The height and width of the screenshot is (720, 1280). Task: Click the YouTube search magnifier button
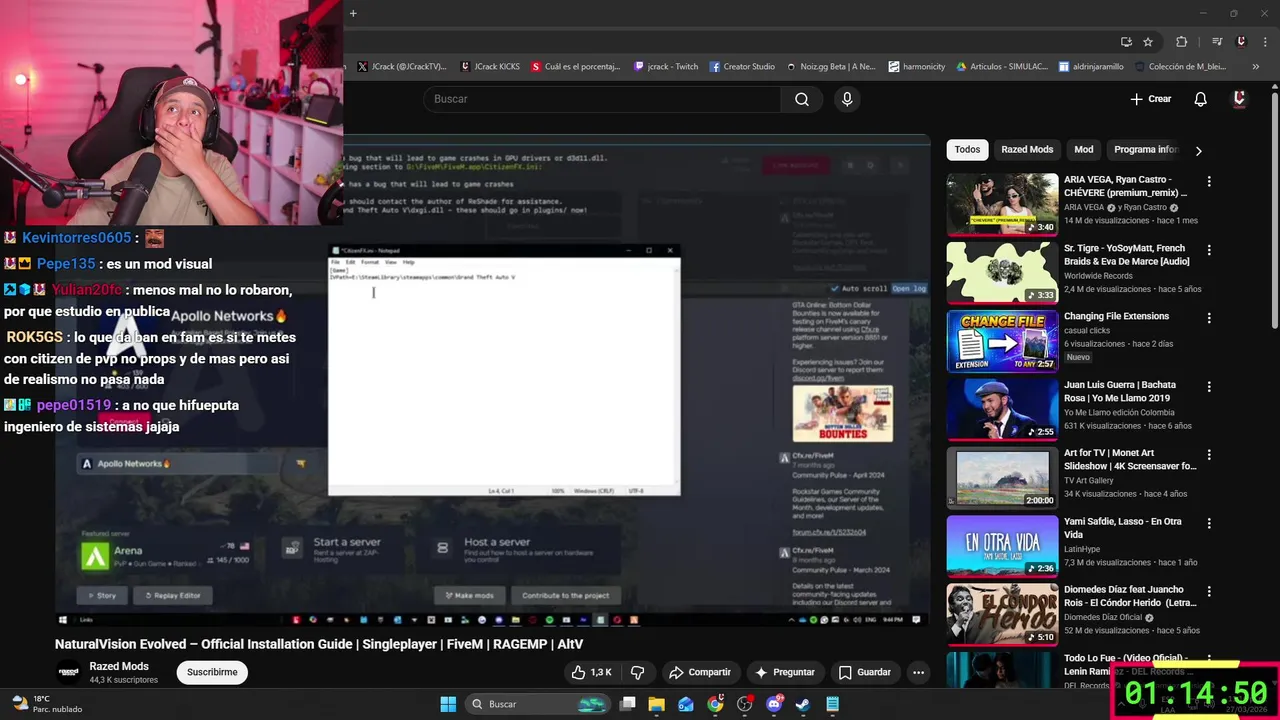802,99
